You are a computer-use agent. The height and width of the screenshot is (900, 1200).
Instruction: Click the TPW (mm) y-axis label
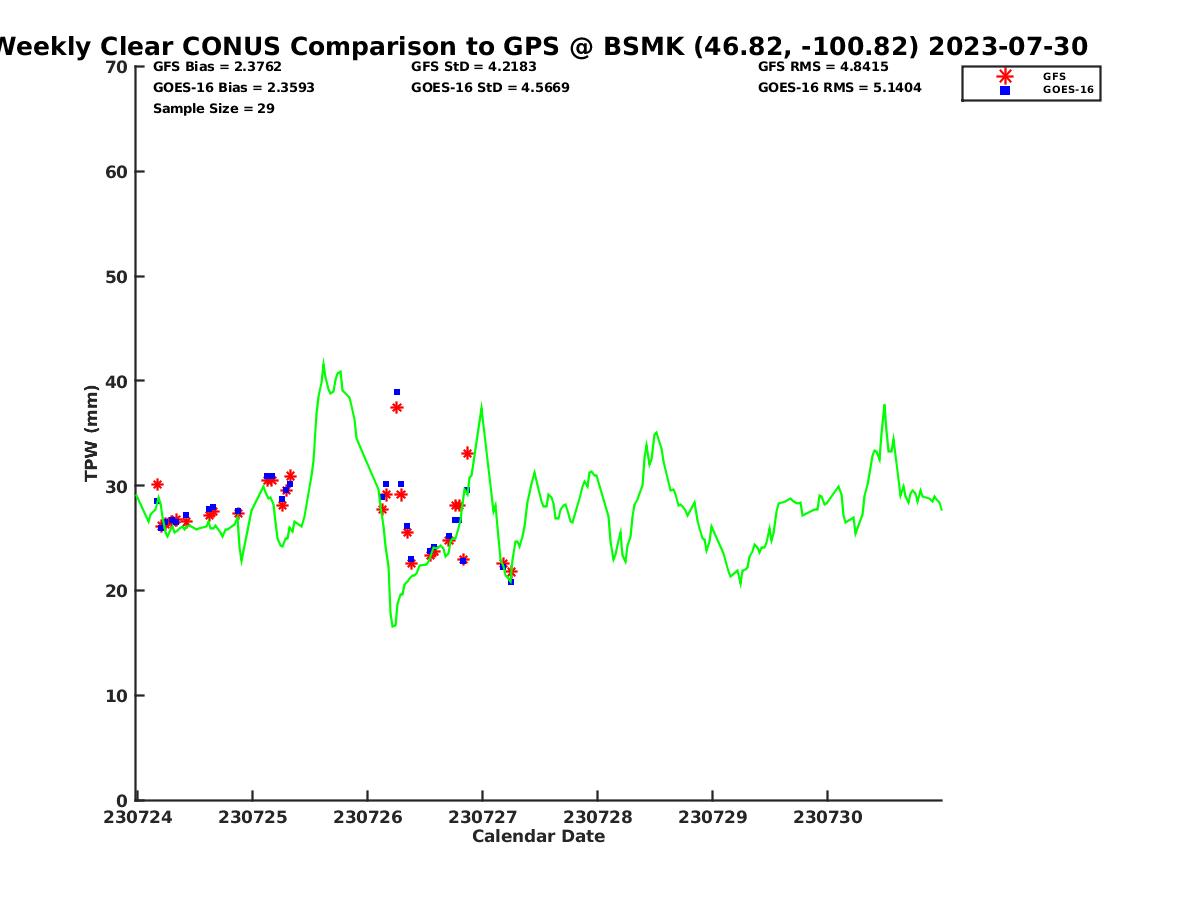(x=92, y=433)
